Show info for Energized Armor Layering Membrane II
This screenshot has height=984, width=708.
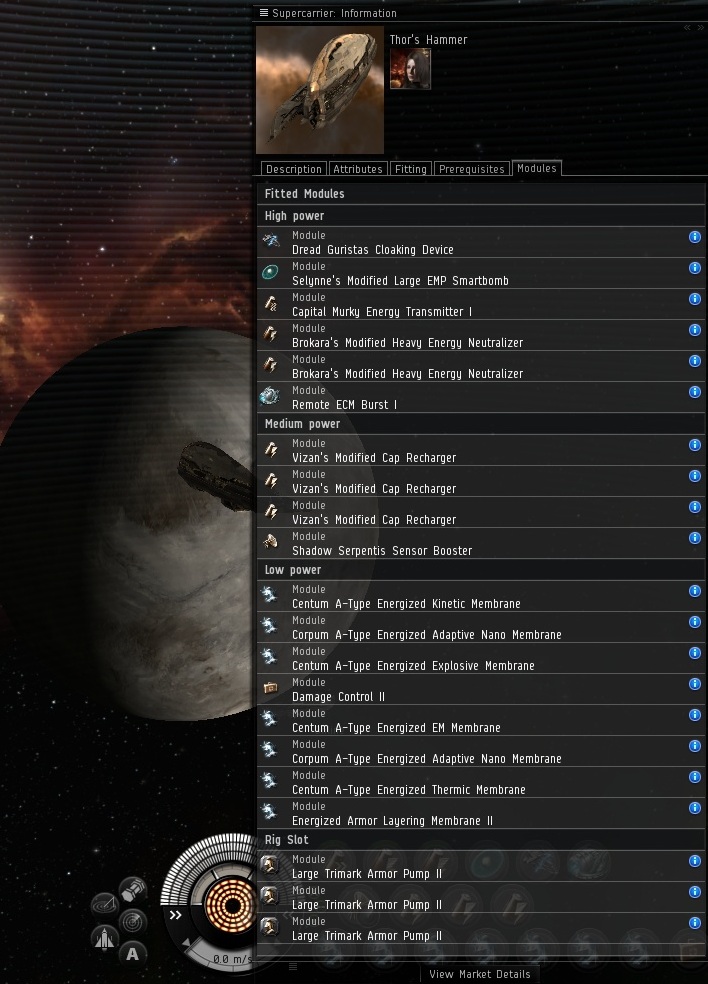[x=695, y=808]
